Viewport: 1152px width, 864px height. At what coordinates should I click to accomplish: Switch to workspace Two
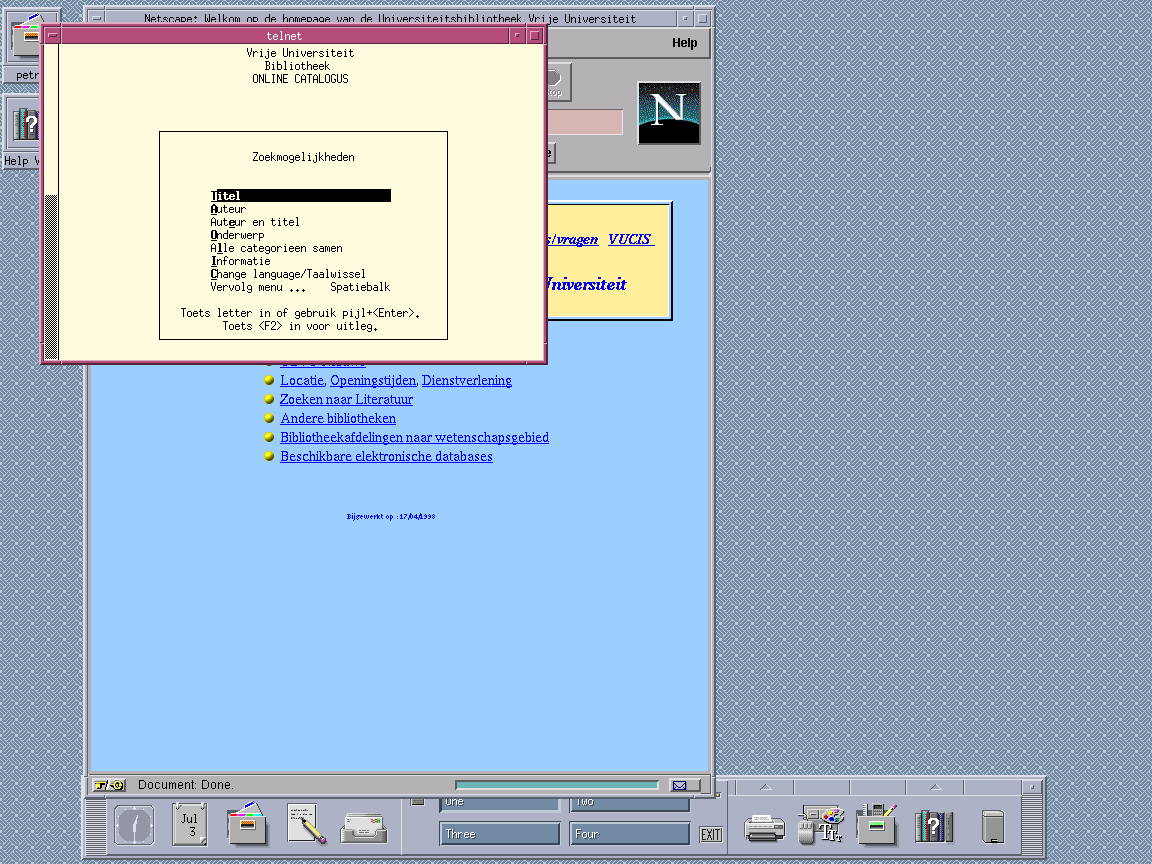pyautogui.click(x=630, y=804)
